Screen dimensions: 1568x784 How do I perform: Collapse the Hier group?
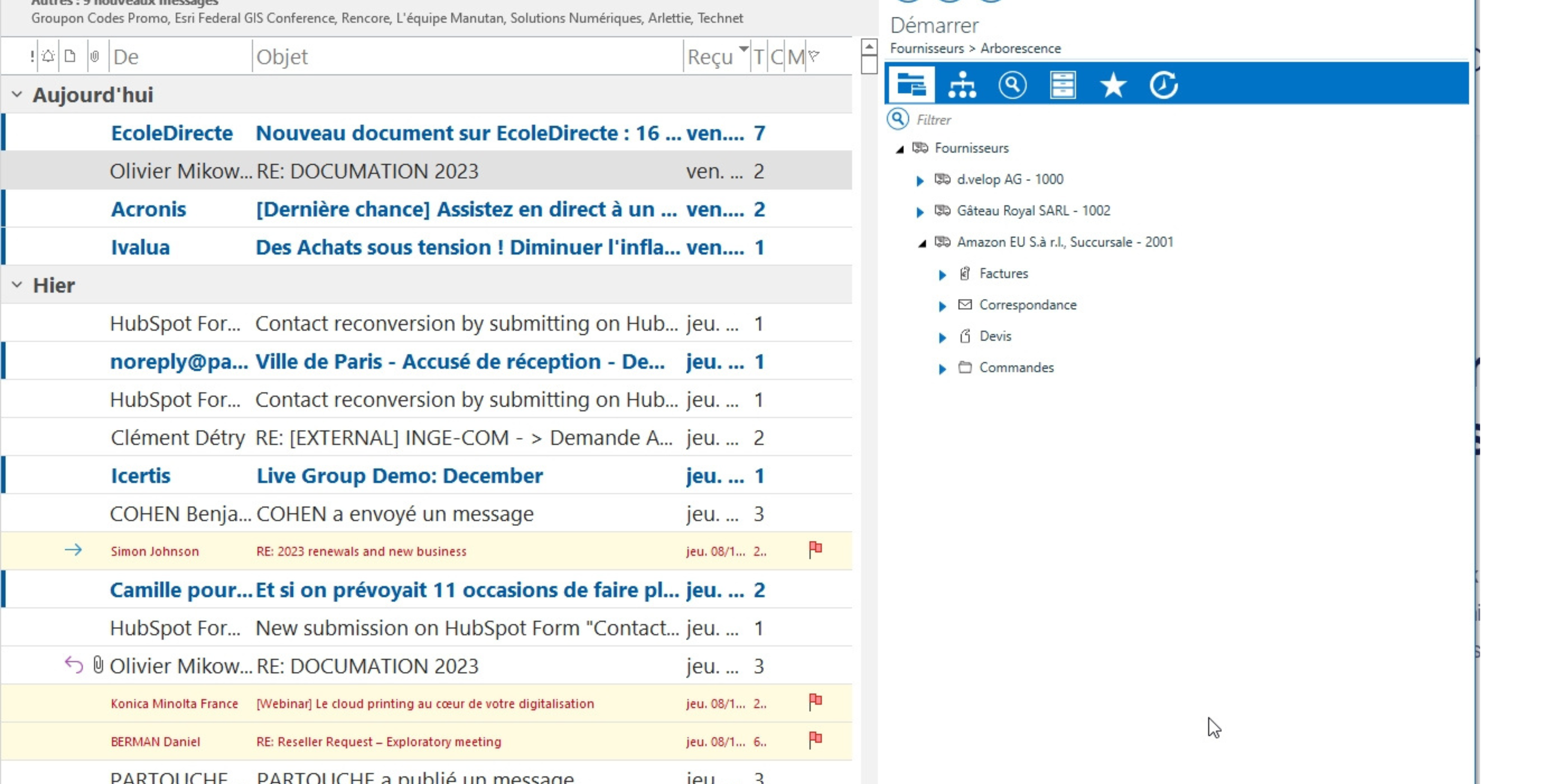[x=17, y=284]
